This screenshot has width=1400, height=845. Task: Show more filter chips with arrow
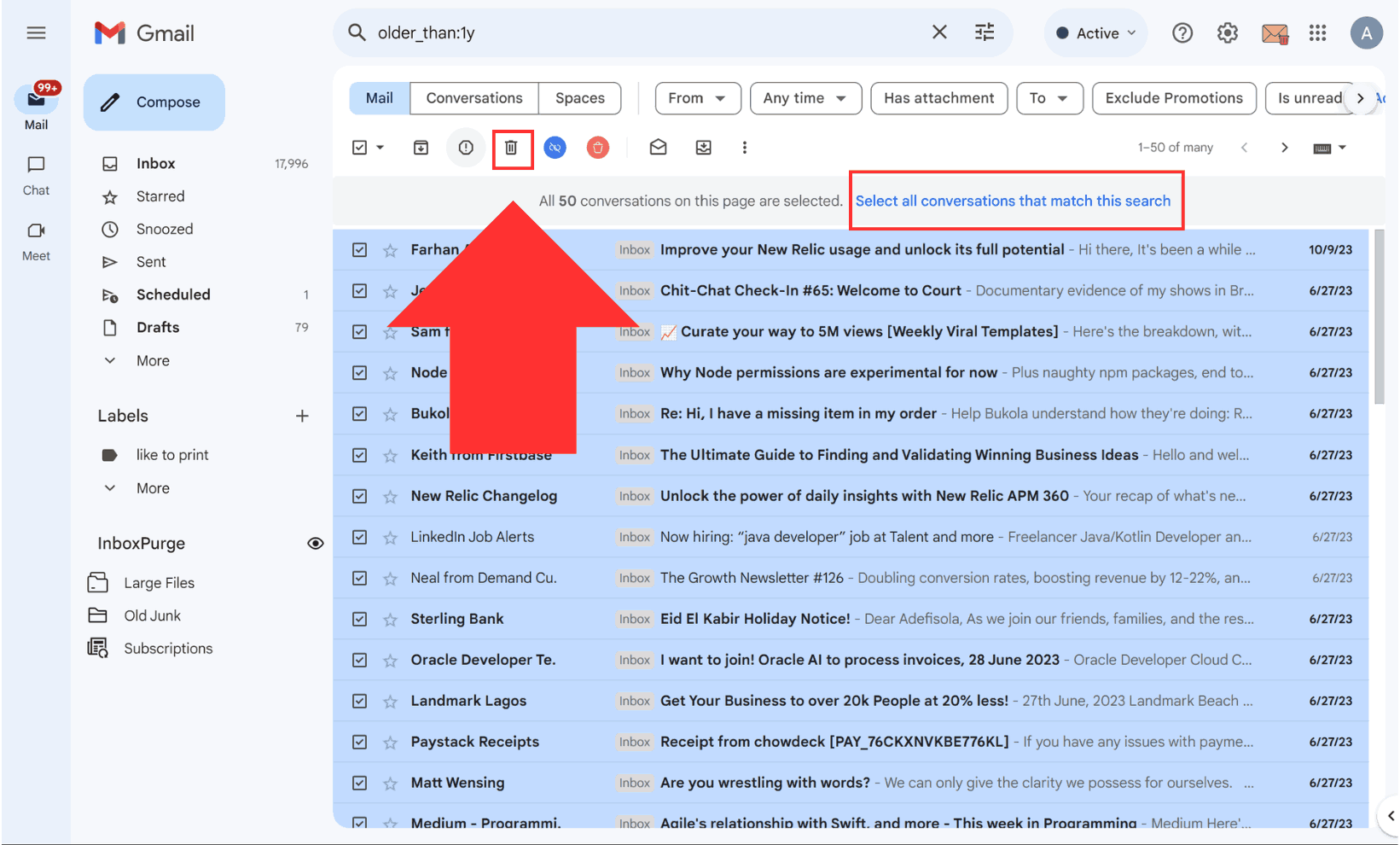click(x=1360, y=98)
